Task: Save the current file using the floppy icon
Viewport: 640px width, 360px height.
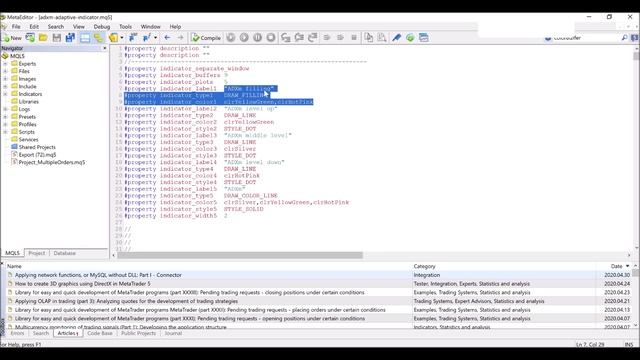Action: coord(57,38)
